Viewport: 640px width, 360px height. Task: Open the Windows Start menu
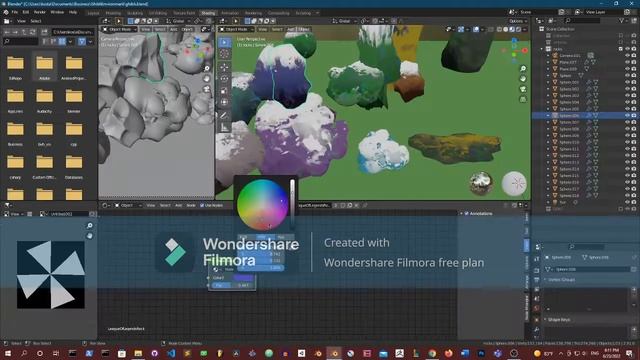pos(7,353)
